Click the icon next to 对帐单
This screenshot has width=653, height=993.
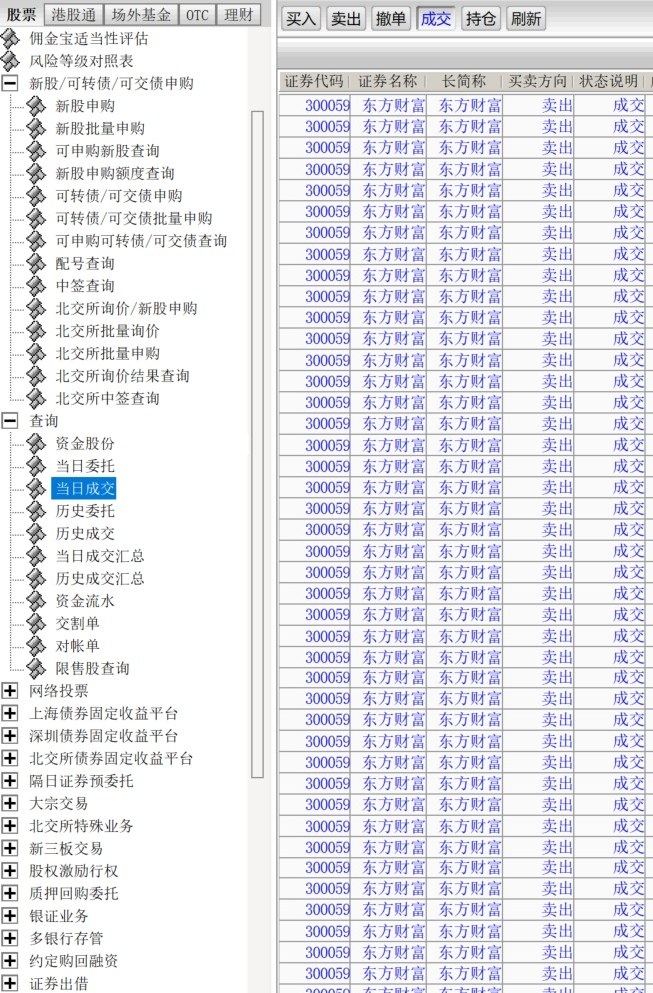(36, 646)
